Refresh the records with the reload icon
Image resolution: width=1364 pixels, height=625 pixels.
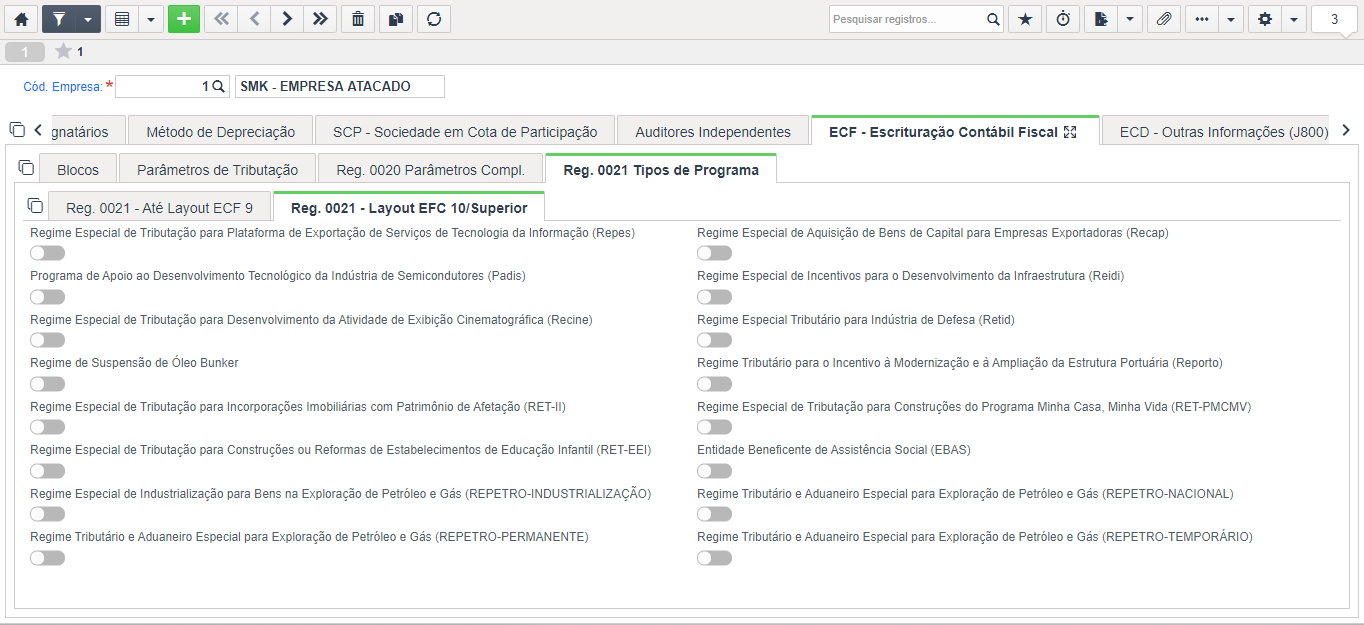[434, 19]
